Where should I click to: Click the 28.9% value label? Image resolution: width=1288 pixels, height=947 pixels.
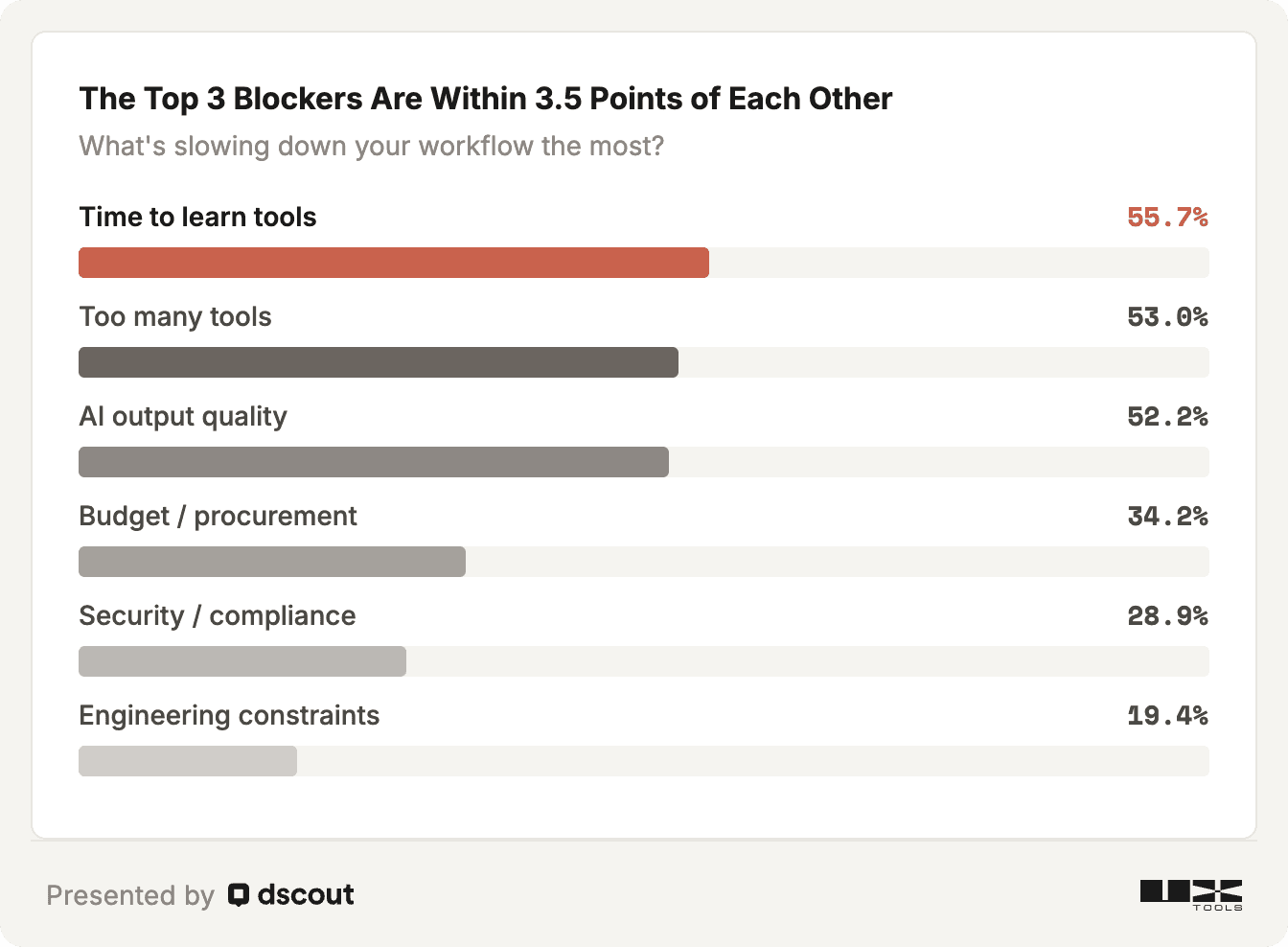coord(1167,616)
